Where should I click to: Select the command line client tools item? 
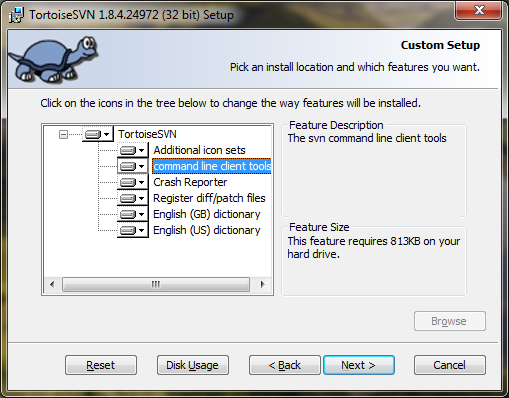[212, 166]
